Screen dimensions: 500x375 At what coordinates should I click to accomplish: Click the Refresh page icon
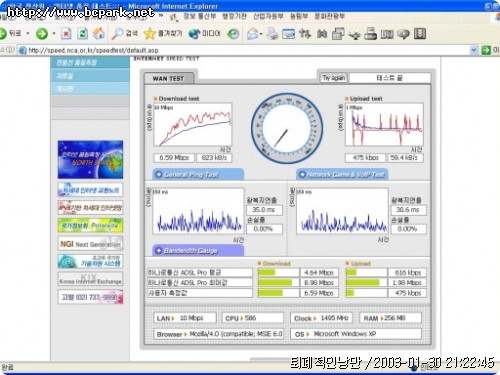coord(82,33)
